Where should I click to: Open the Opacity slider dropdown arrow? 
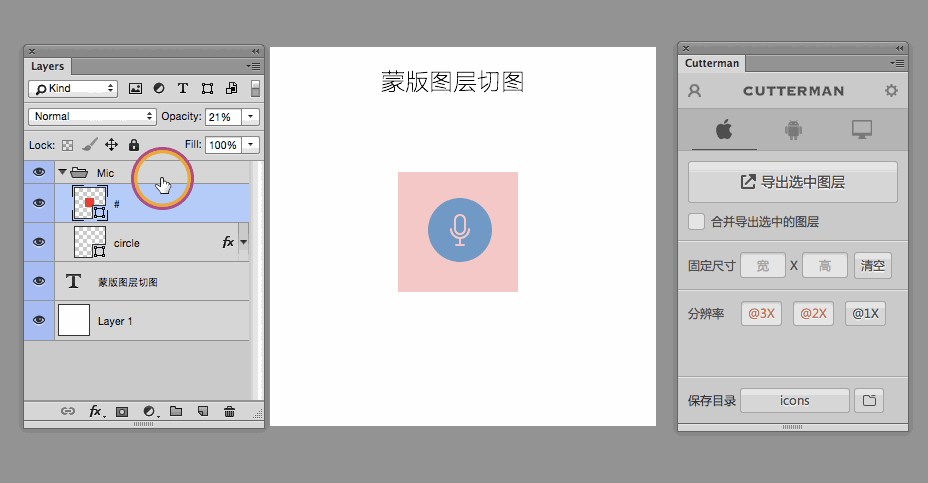tap(250, 117)
